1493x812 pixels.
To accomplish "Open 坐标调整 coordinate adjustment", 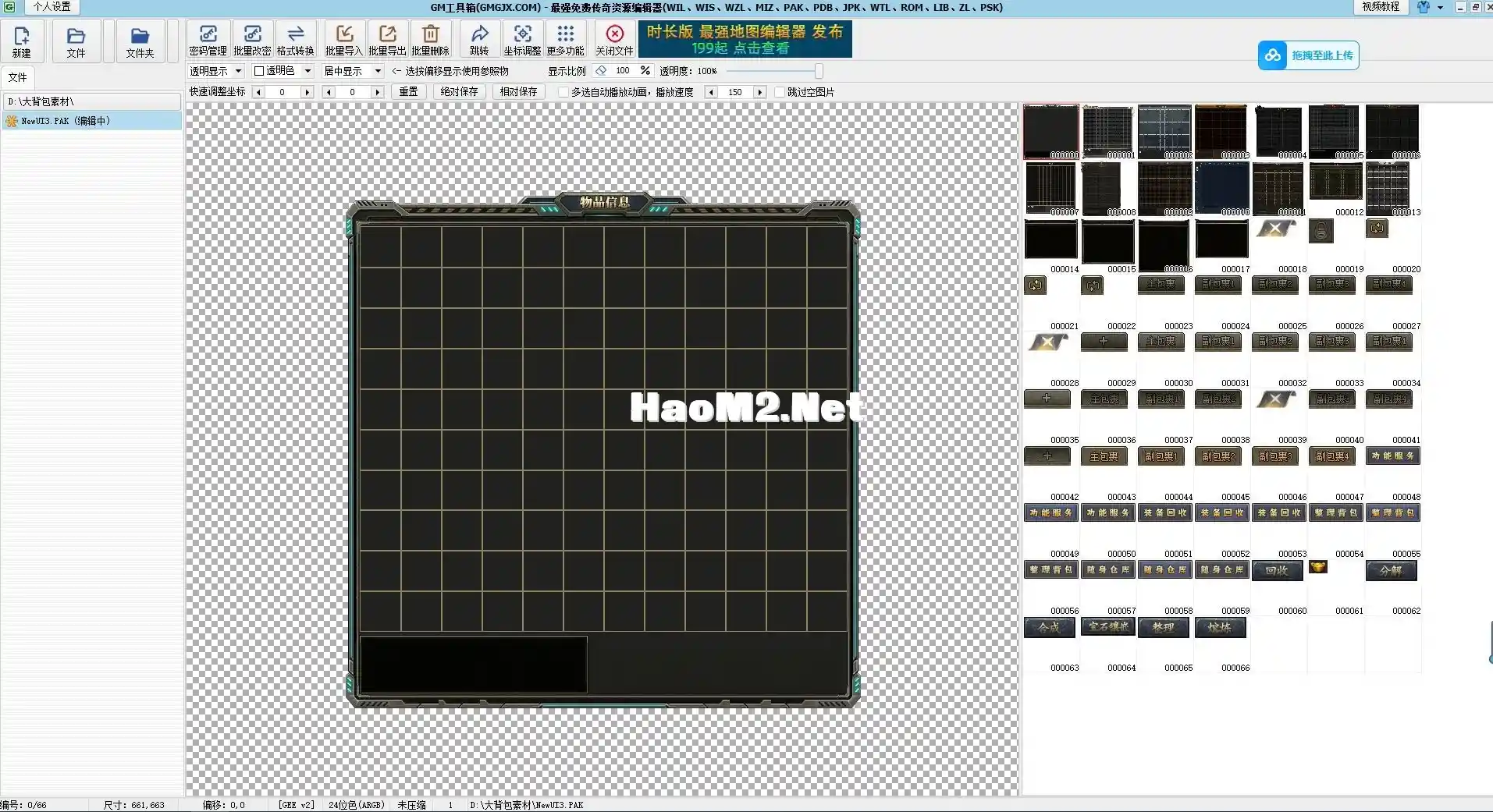I will coord(522,40).
